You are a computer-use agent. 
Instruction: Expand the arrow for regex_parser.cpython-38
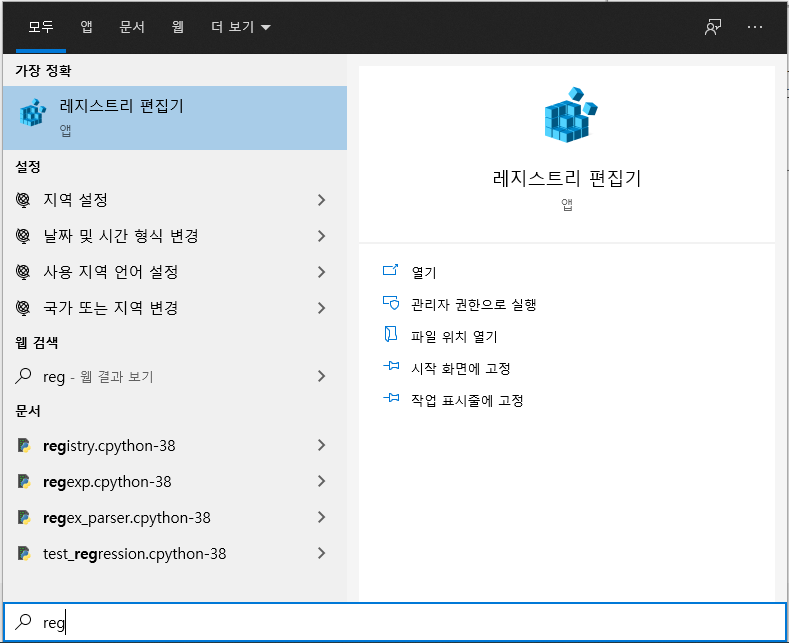[x=322, y=517]
